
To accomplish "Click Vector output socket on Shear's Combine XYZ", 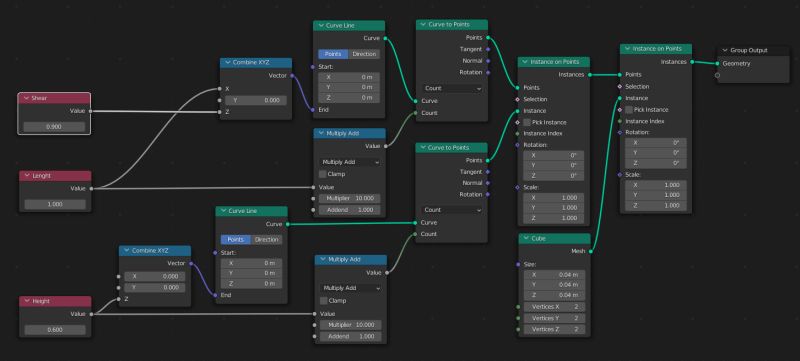I will [x=292, y=75].
